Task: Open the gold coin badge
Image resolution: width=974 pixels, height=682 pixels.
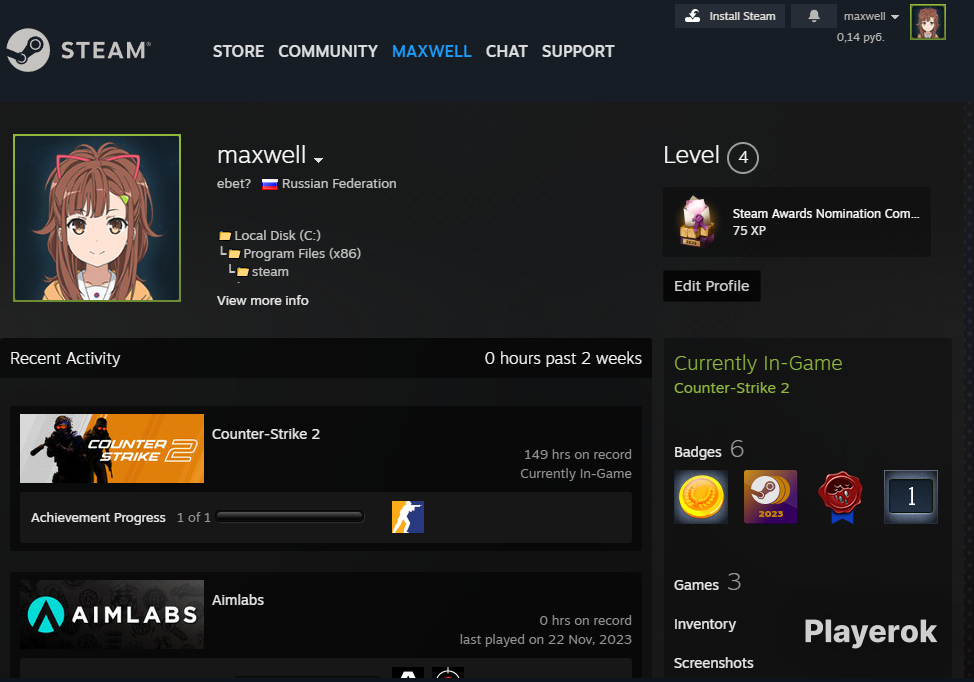Action: pos(701,497)
